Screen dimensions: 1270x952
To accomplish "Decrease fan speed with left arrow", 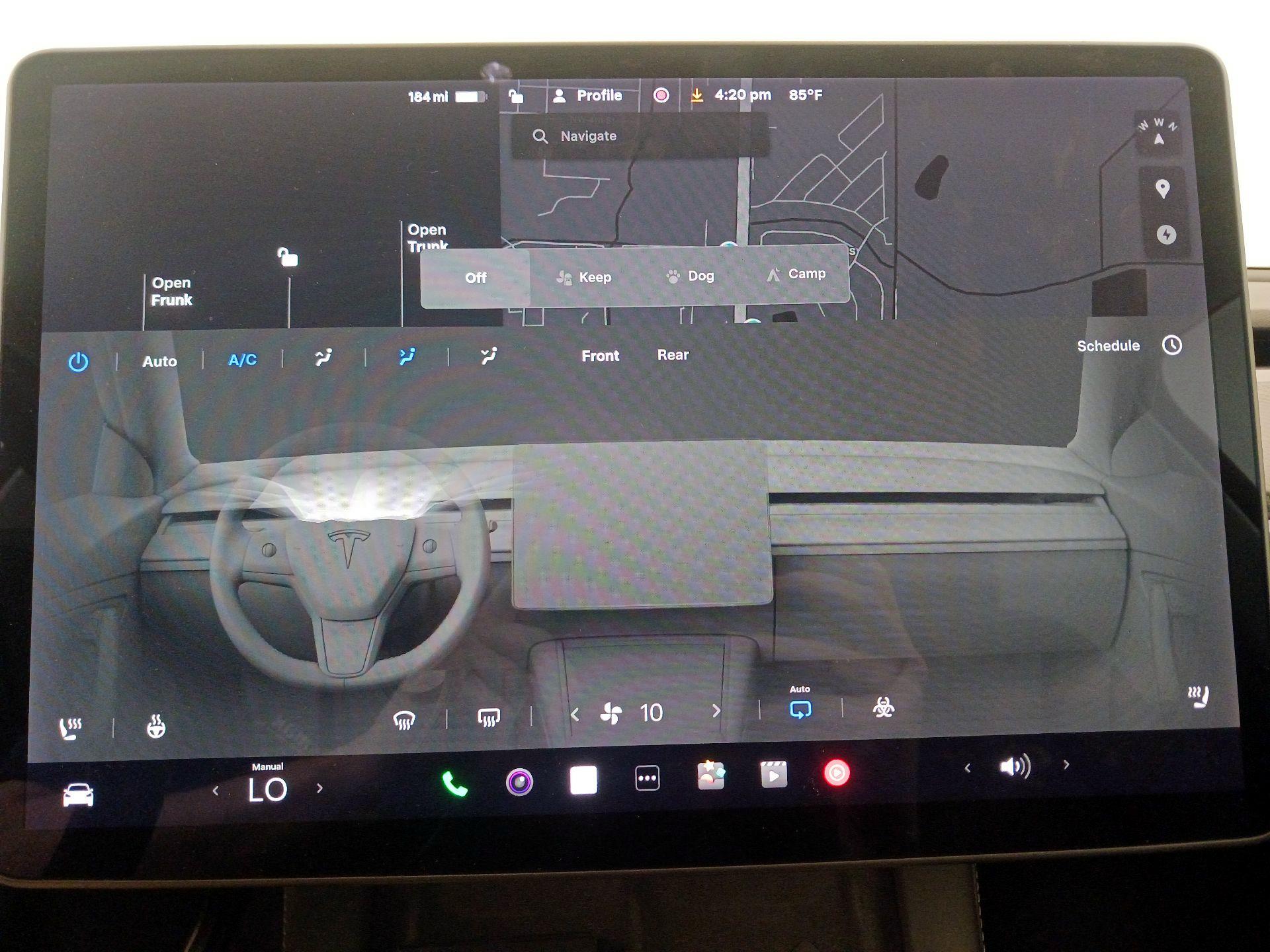I will 574,715.
